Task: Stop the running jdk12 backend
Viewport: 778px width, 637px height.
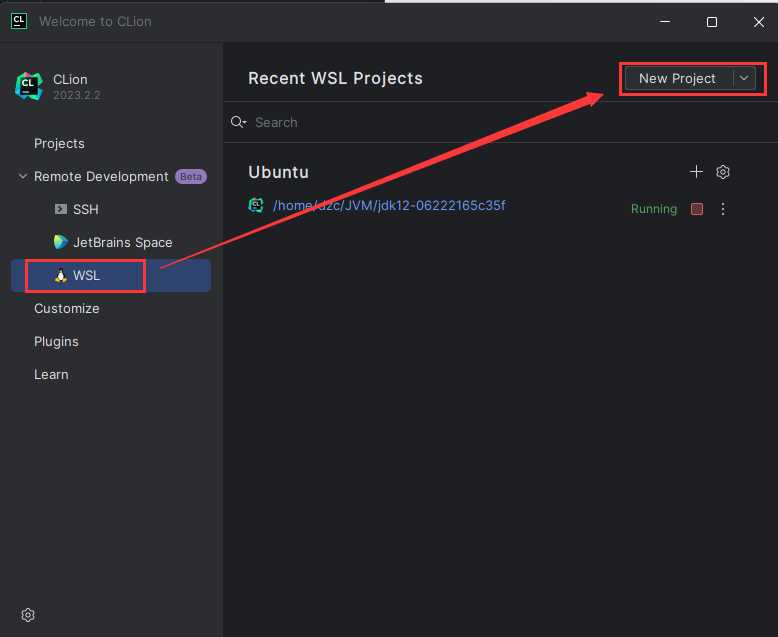Action: tap(697, 209)
